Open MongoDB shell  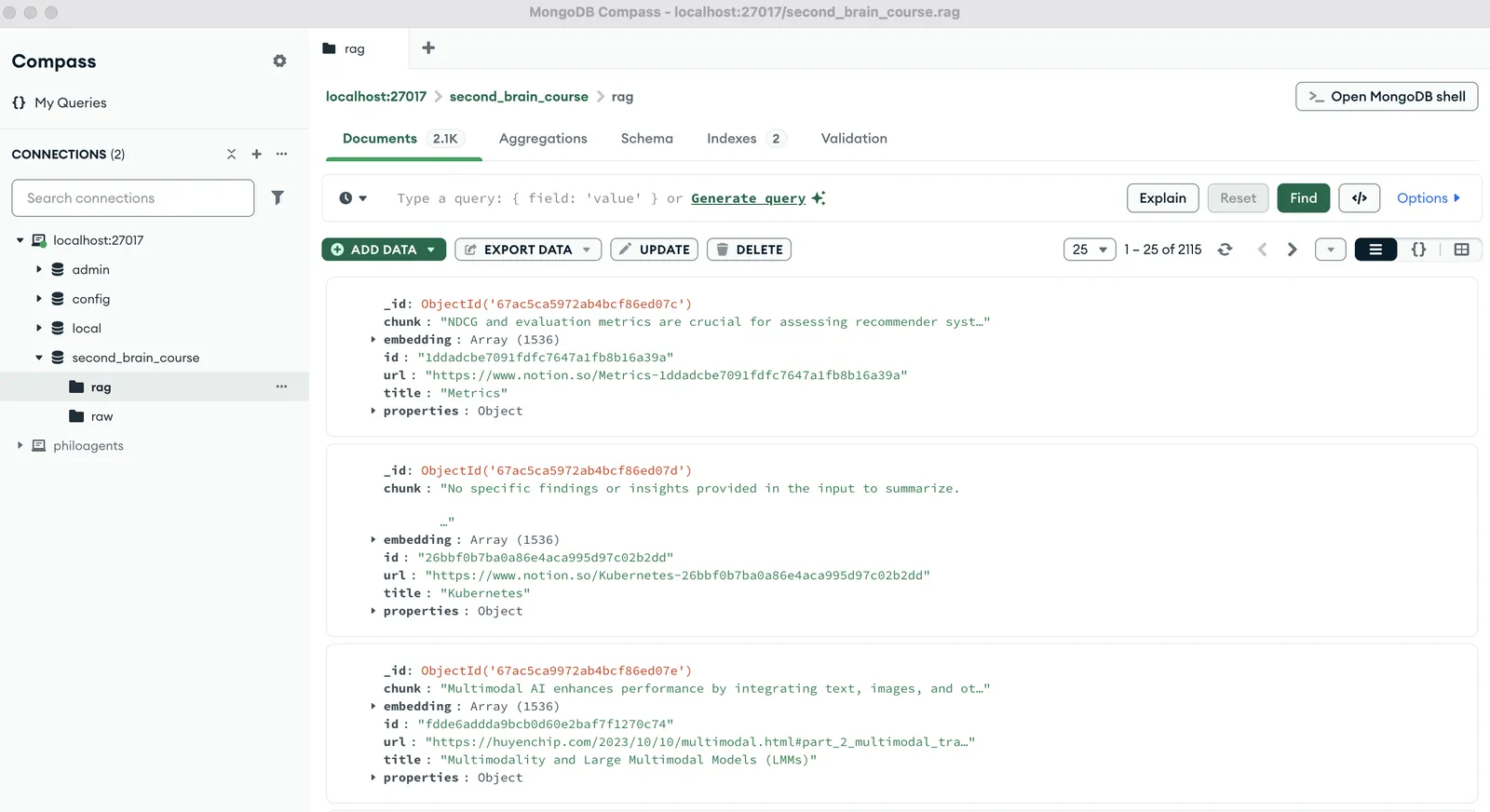click(x=1387, y=96)
